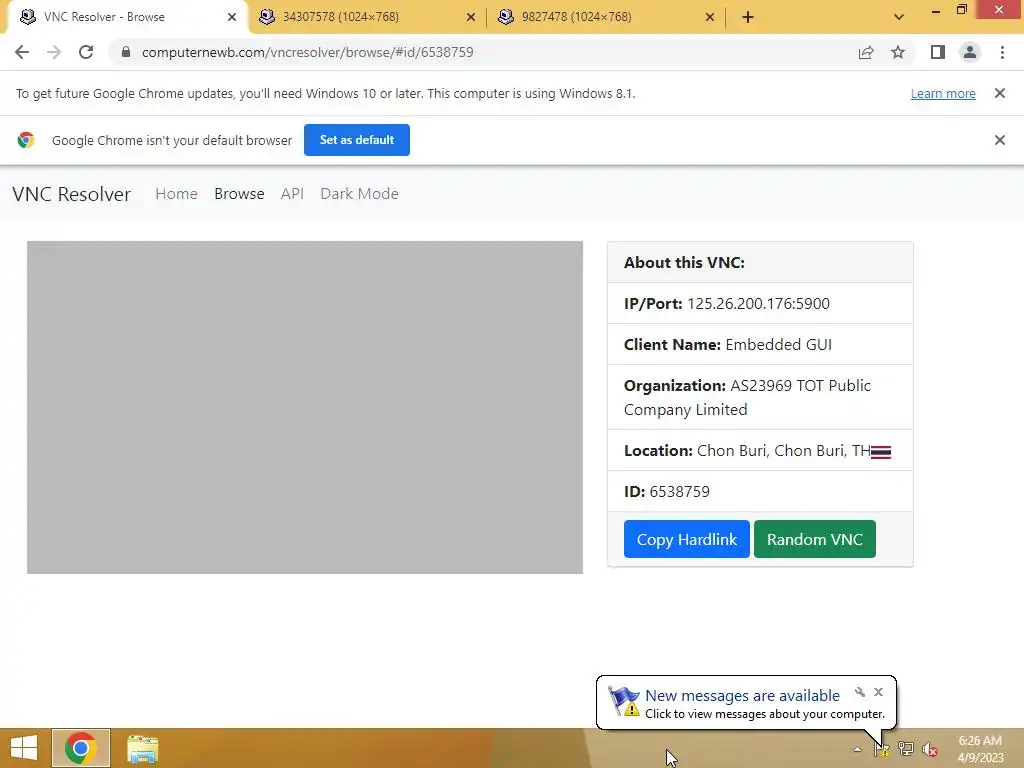
Task: Click the forward navigation arrow
Action: coord(54,52)
